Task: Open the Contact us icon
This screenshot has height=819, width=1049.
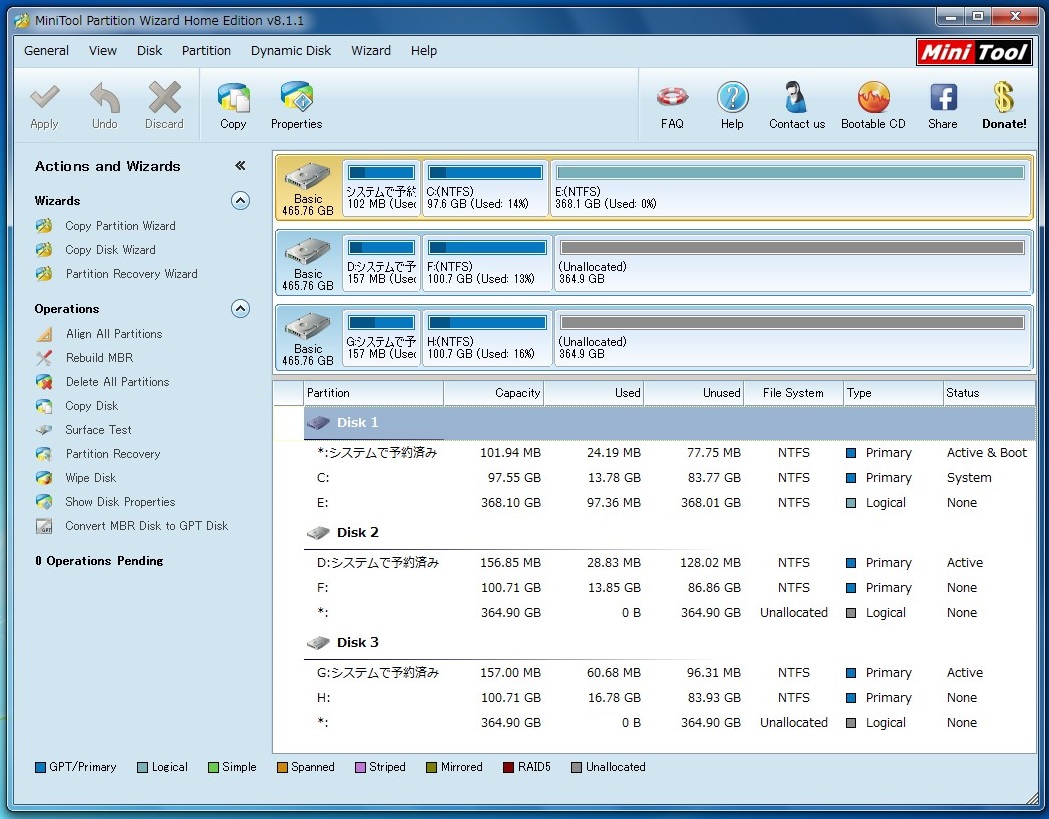Action: pos(795,97)
